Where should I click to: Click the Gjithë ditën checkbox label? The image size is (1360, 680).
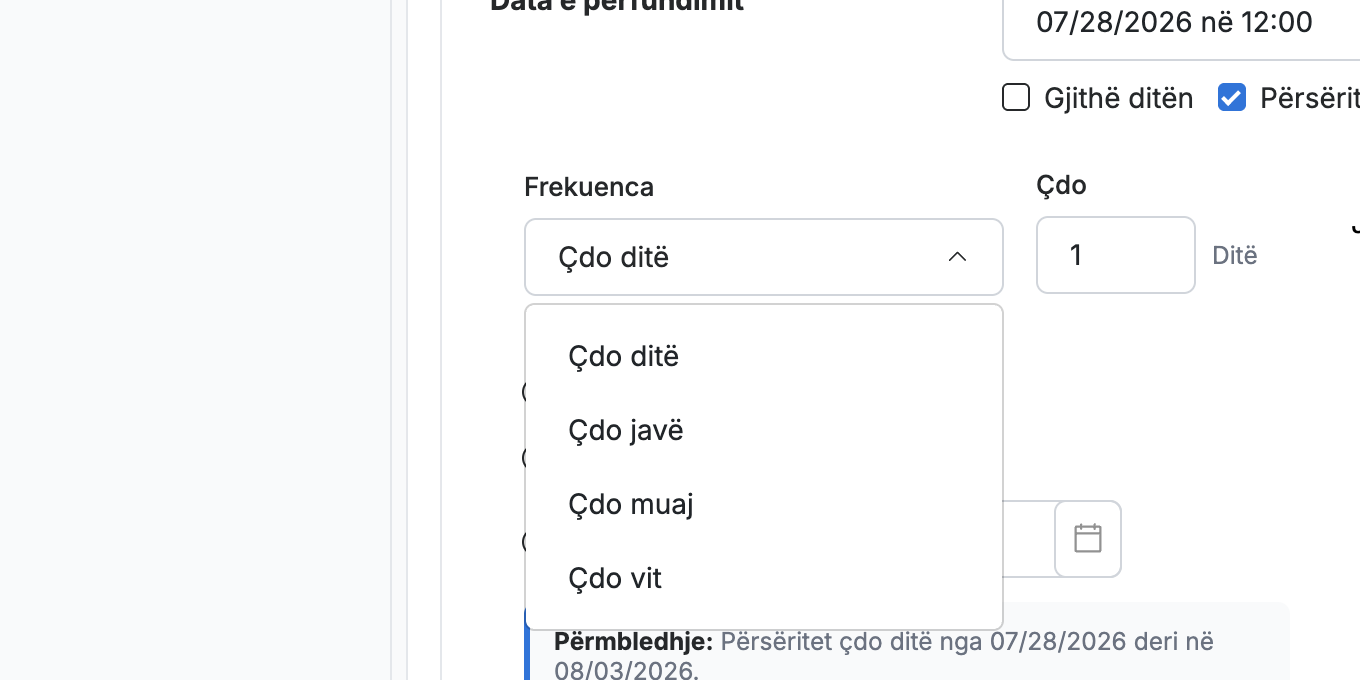[1118, 98]
